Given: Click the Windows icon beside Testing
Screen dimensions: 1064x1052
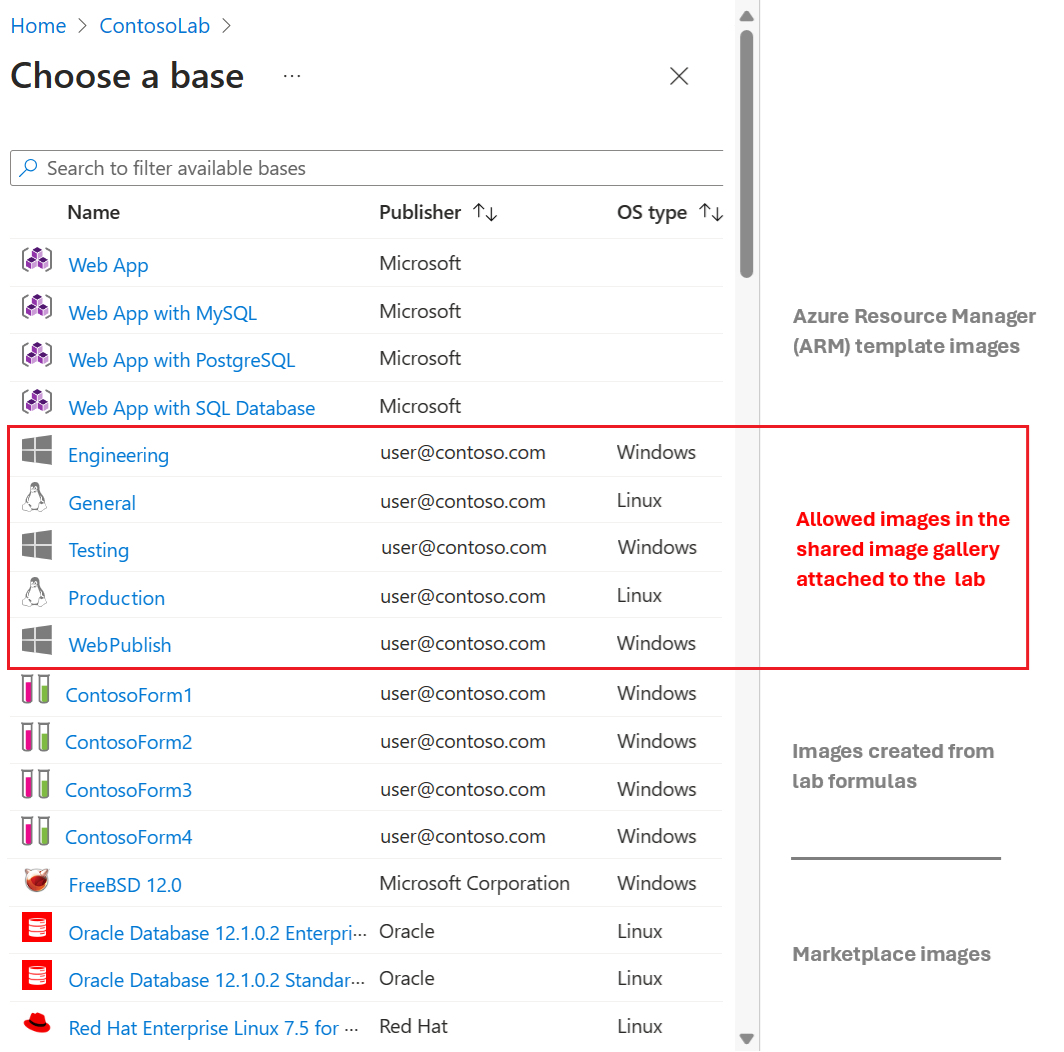Looking at the screenshot, I should (x=37, y=545).
